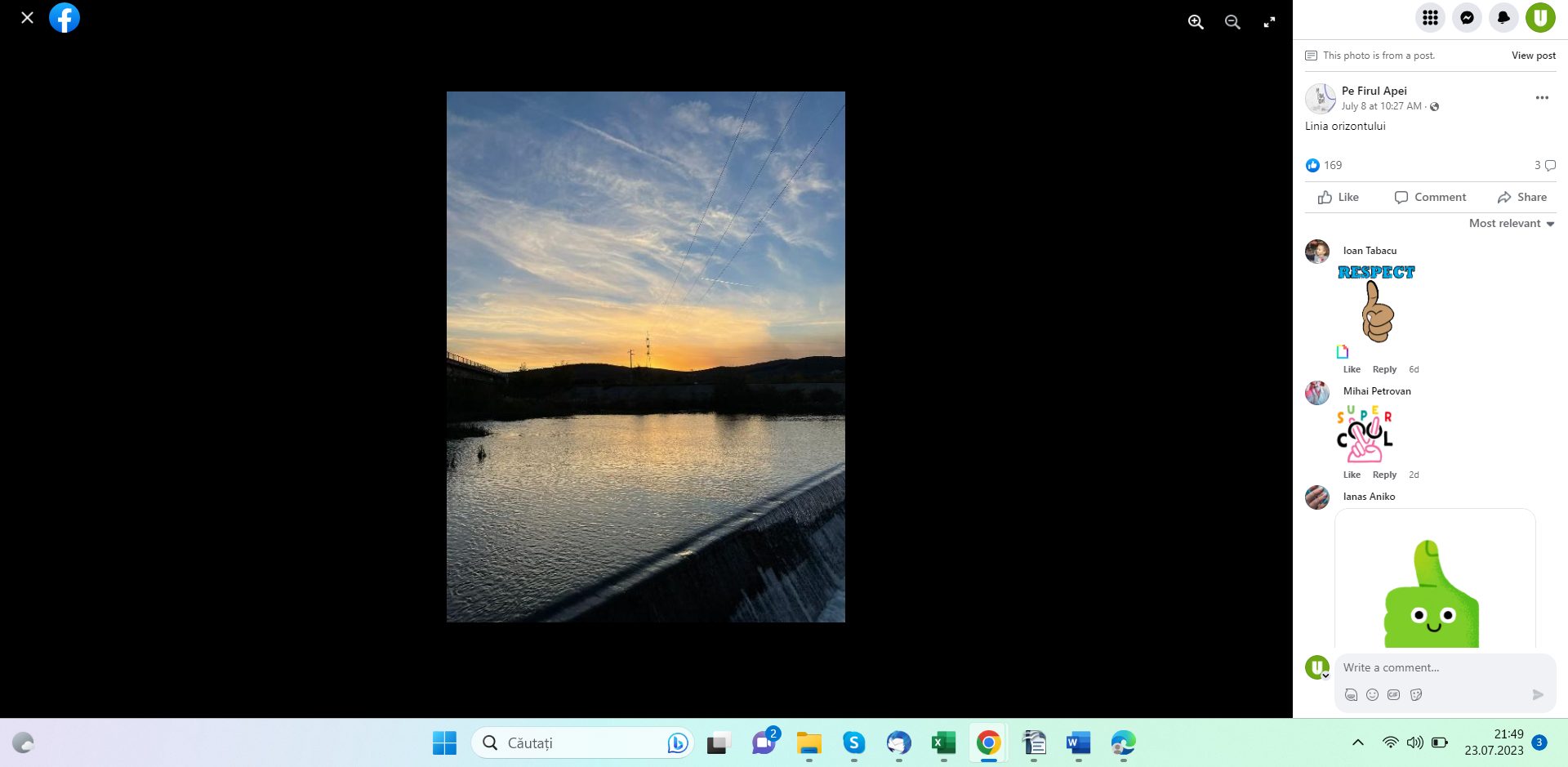Viewport: 1568px width, 767px height.
Task: Zoom out of the photo
Action: pos(1232,22)
